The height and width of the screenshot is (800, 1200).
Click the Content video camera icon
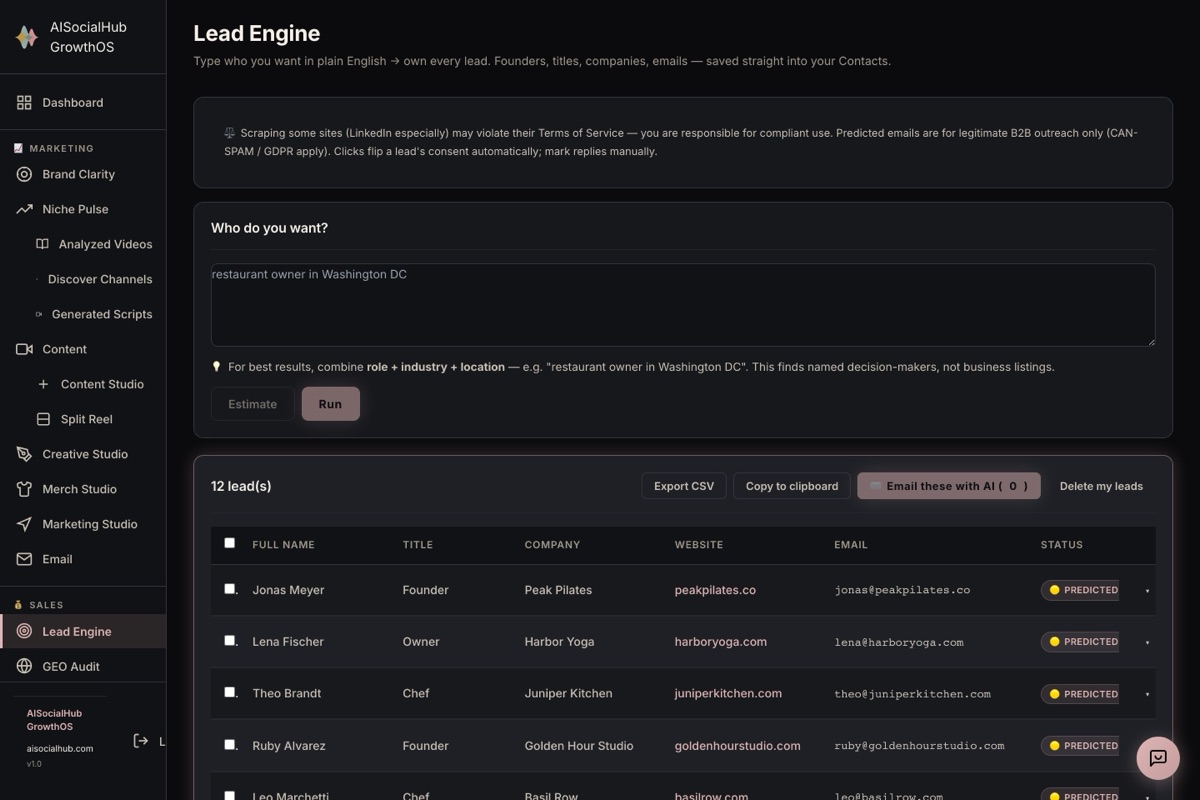tap(24, 349)
